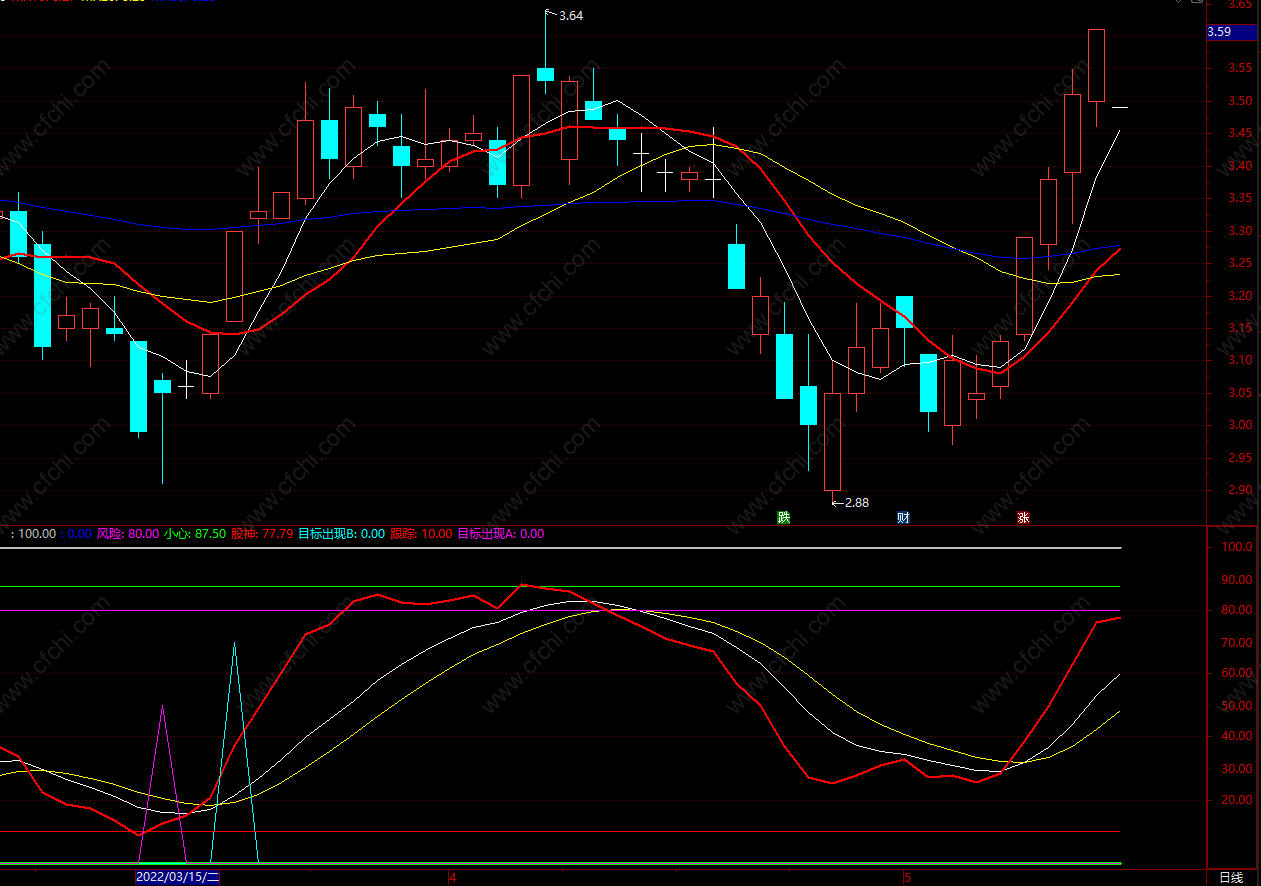This screenshot has height=886, width=1261.
Task: Select the 2022/03/15/二 date label
Action: [177, 877]
